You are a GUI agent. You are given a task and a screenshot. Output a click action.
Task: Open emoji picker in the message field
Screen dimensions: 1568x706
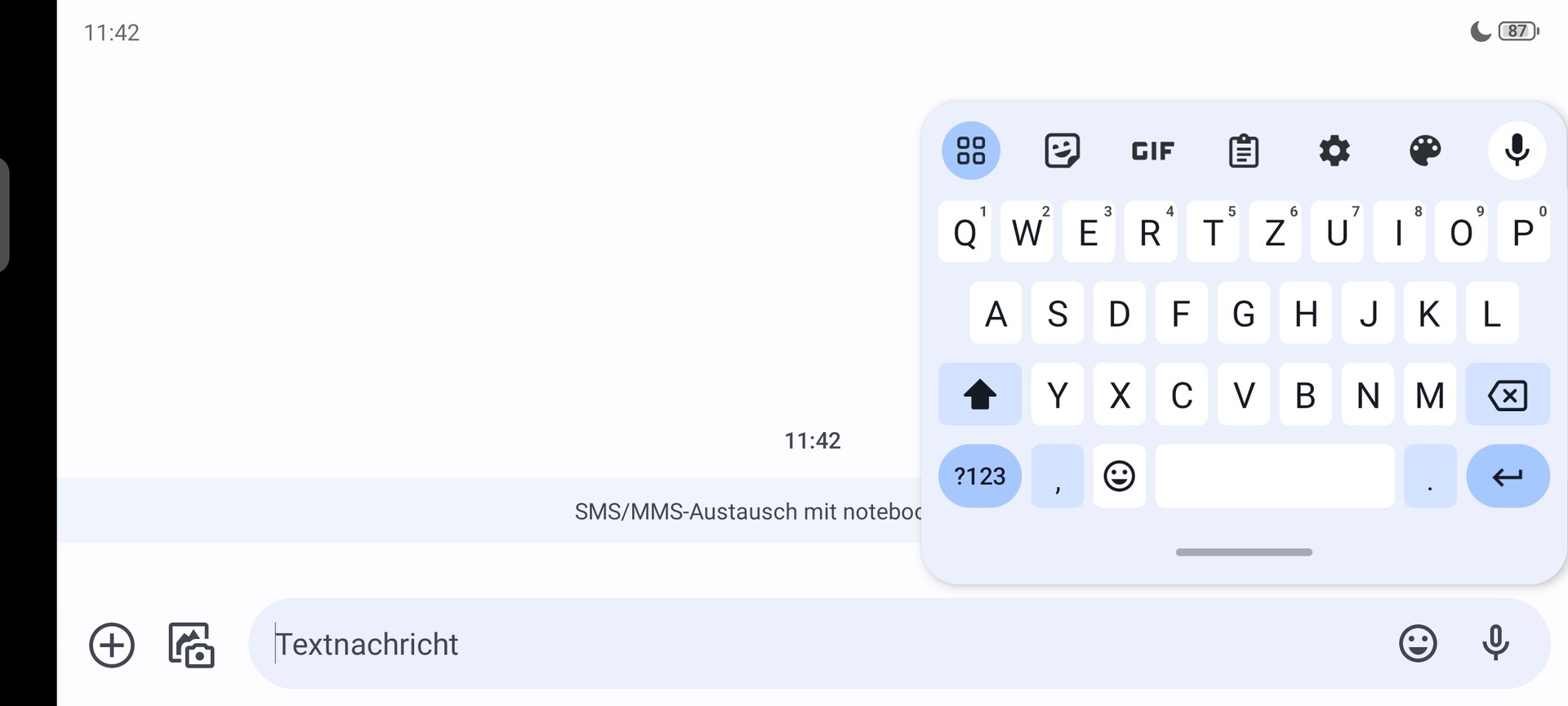pyautogui.click(x=1418, y=644)
